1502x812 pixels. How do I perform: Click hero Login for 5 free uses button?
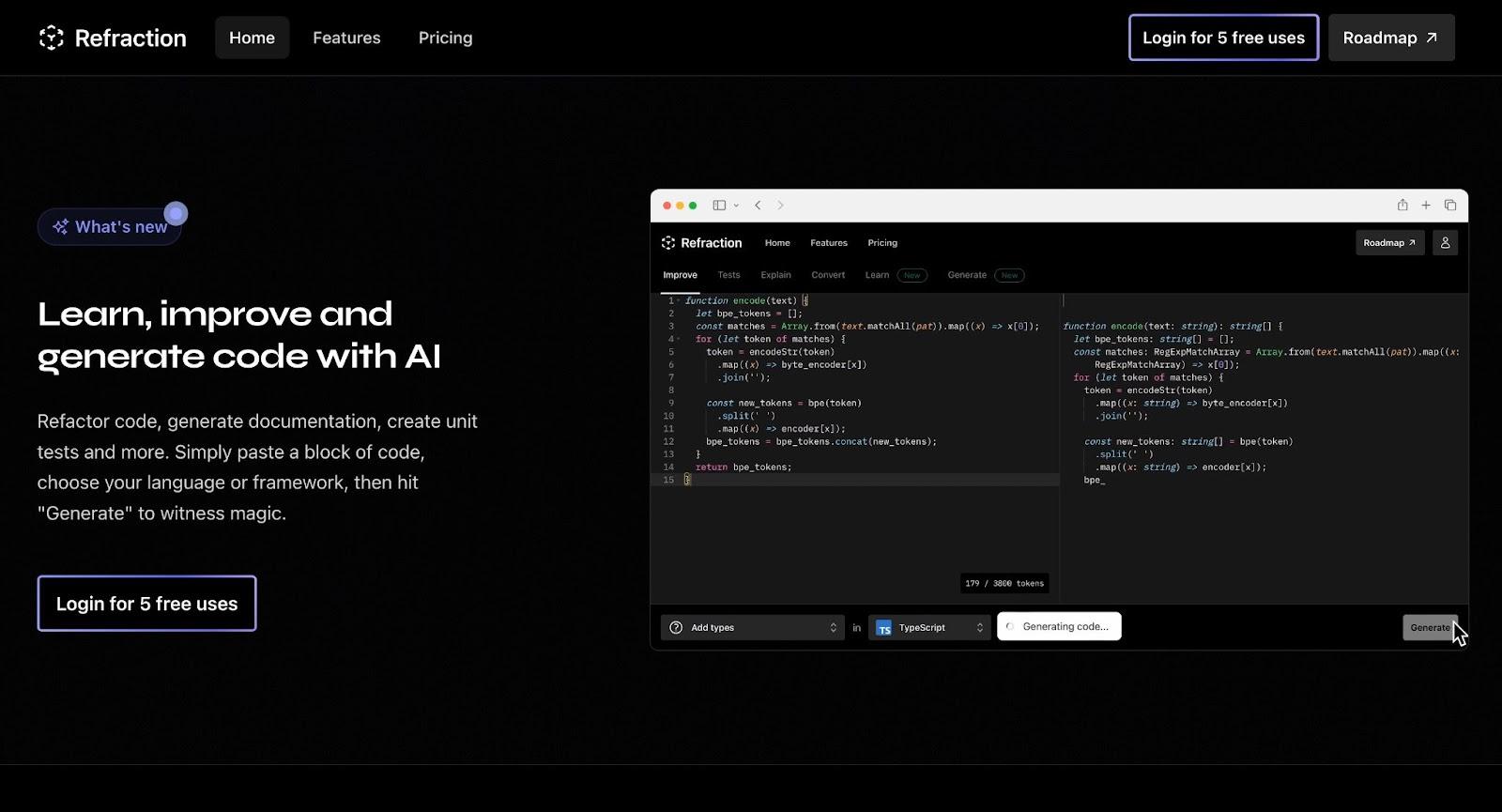click(146, 604)
